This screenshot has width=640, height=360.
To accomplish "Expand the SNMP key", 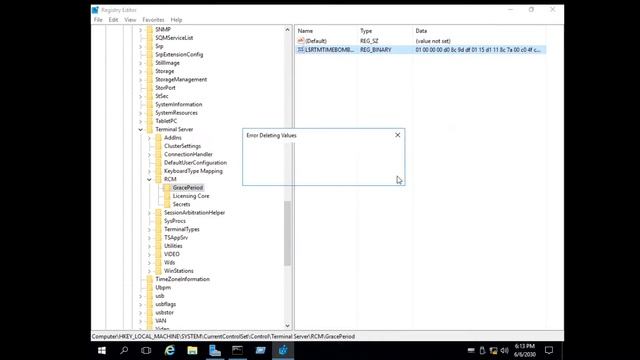I will (140, 29).
